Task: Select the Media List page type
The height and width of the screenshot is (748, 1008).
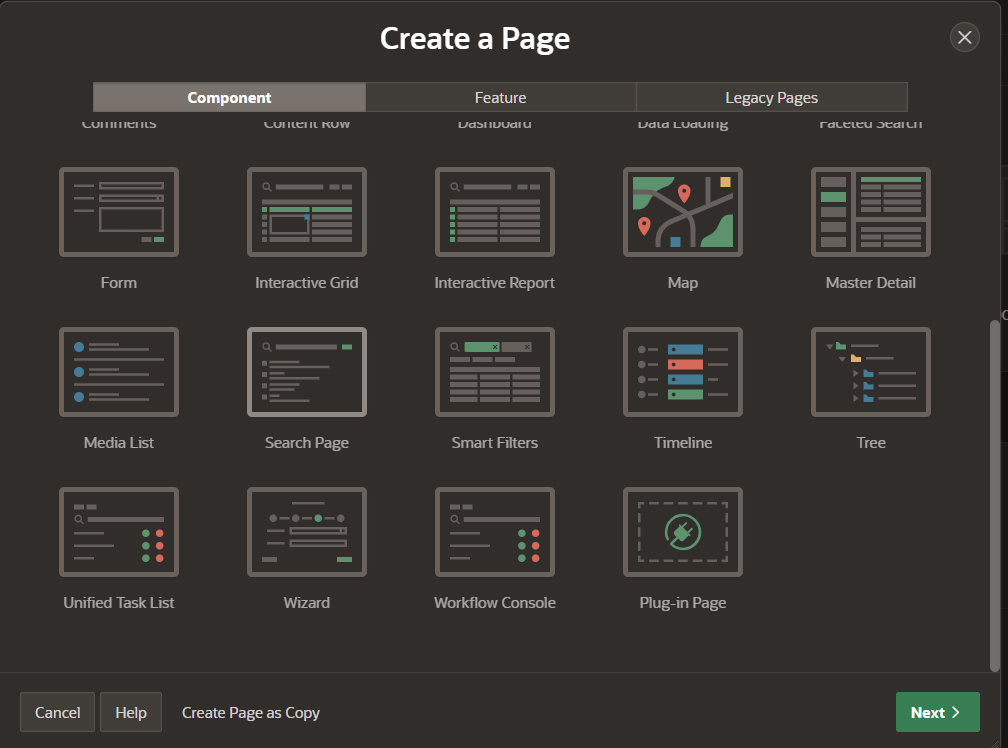Action: (x=118, y=372)
